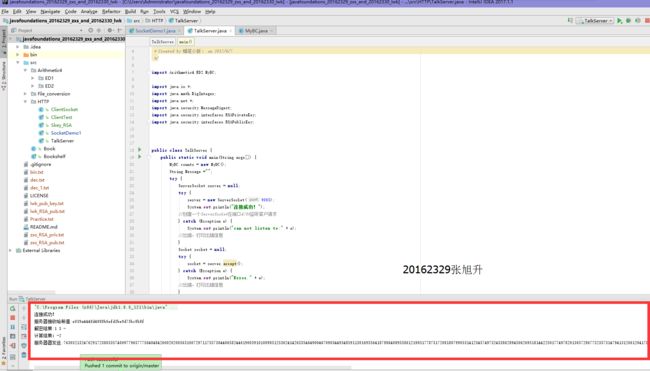The image size is (650, 371).
Task: Select ClientTest class in the project tree
Action: click(x=61, y=117)
